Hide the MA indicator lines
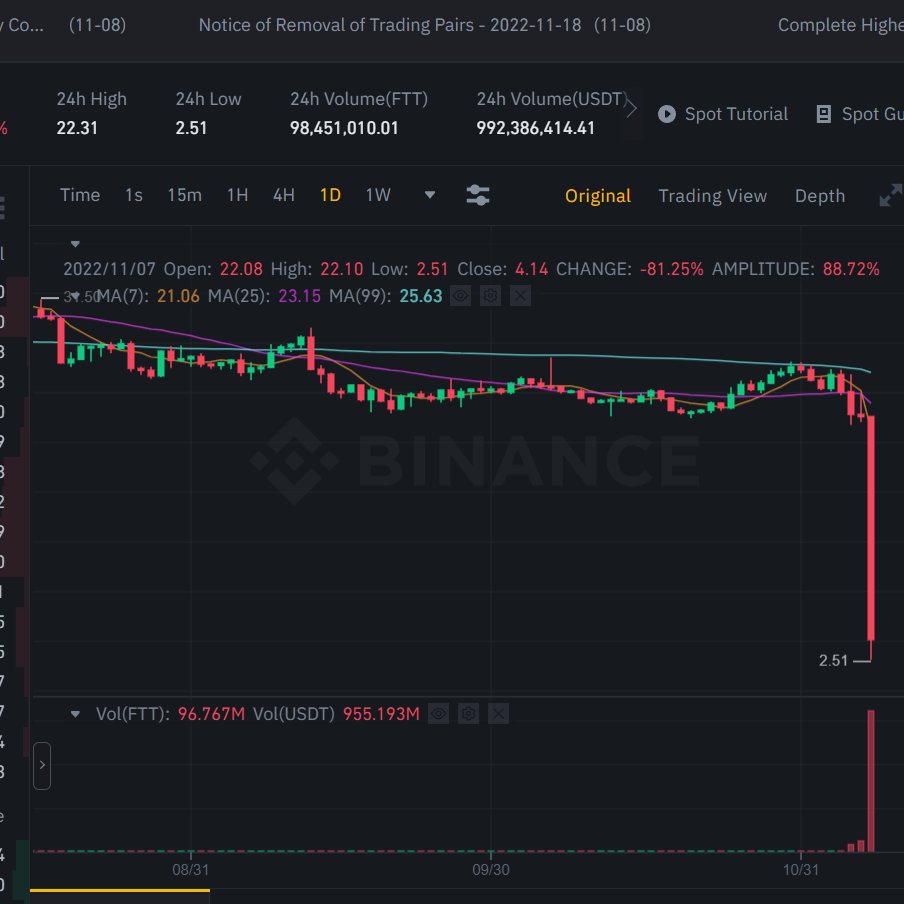Viewport: 904px width, 904px height. 460,296
